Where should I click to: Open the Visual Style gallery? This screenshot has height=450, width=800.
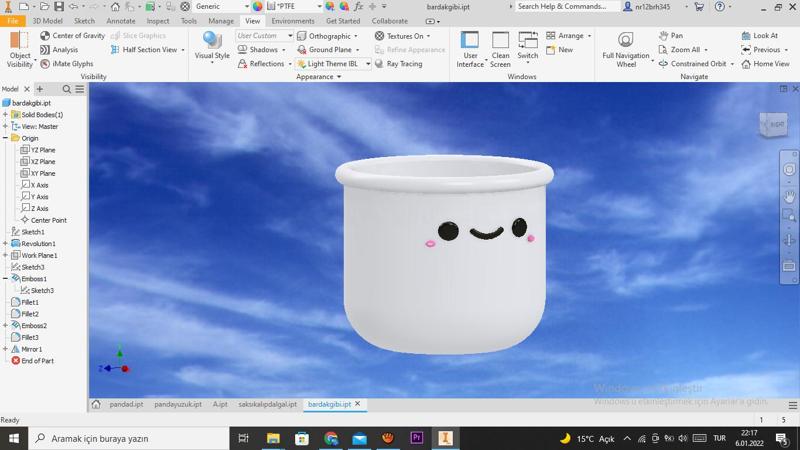point(212,47)
